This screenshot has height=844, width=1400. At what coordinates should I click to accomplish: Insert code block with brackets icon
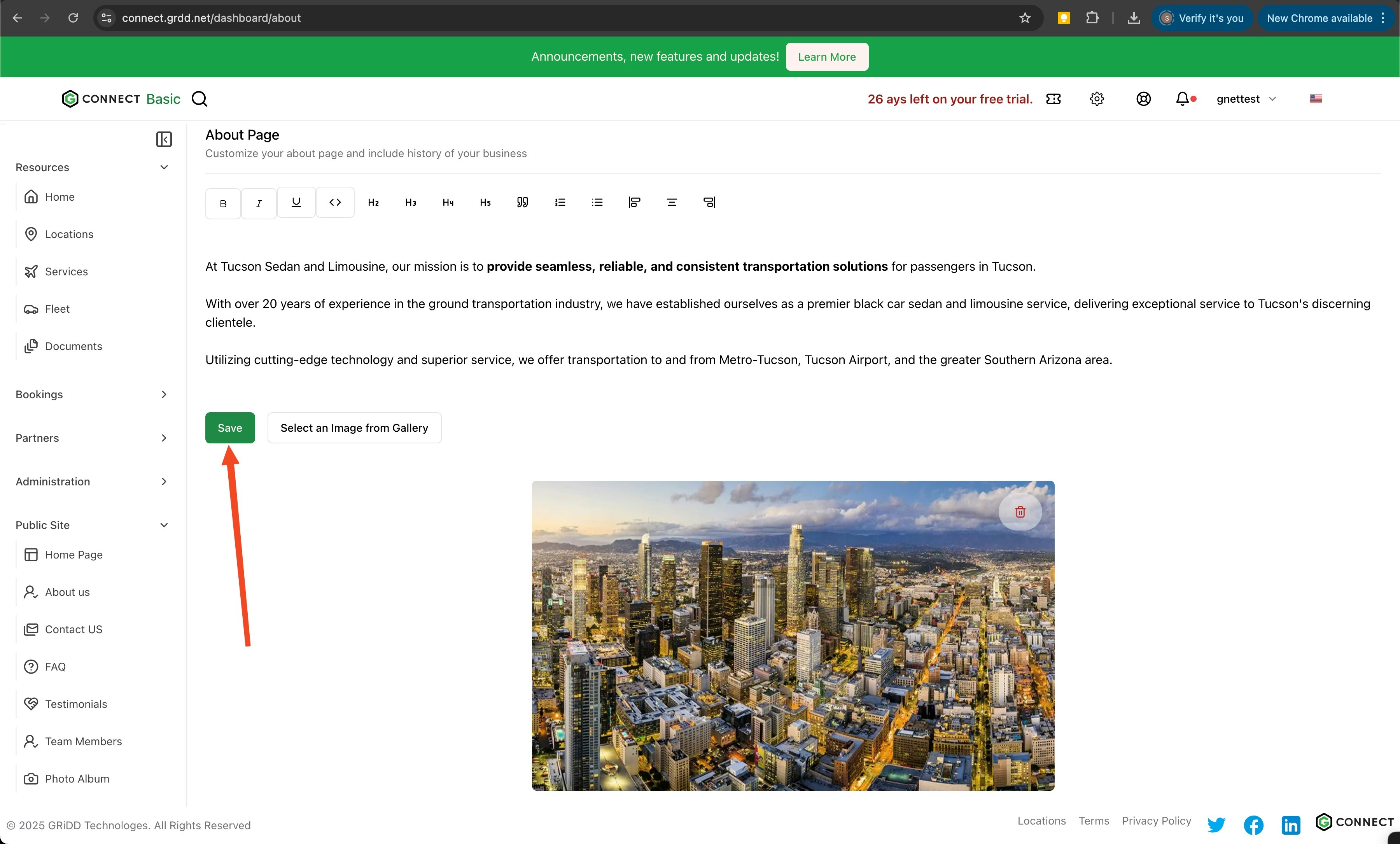(335, 202)
